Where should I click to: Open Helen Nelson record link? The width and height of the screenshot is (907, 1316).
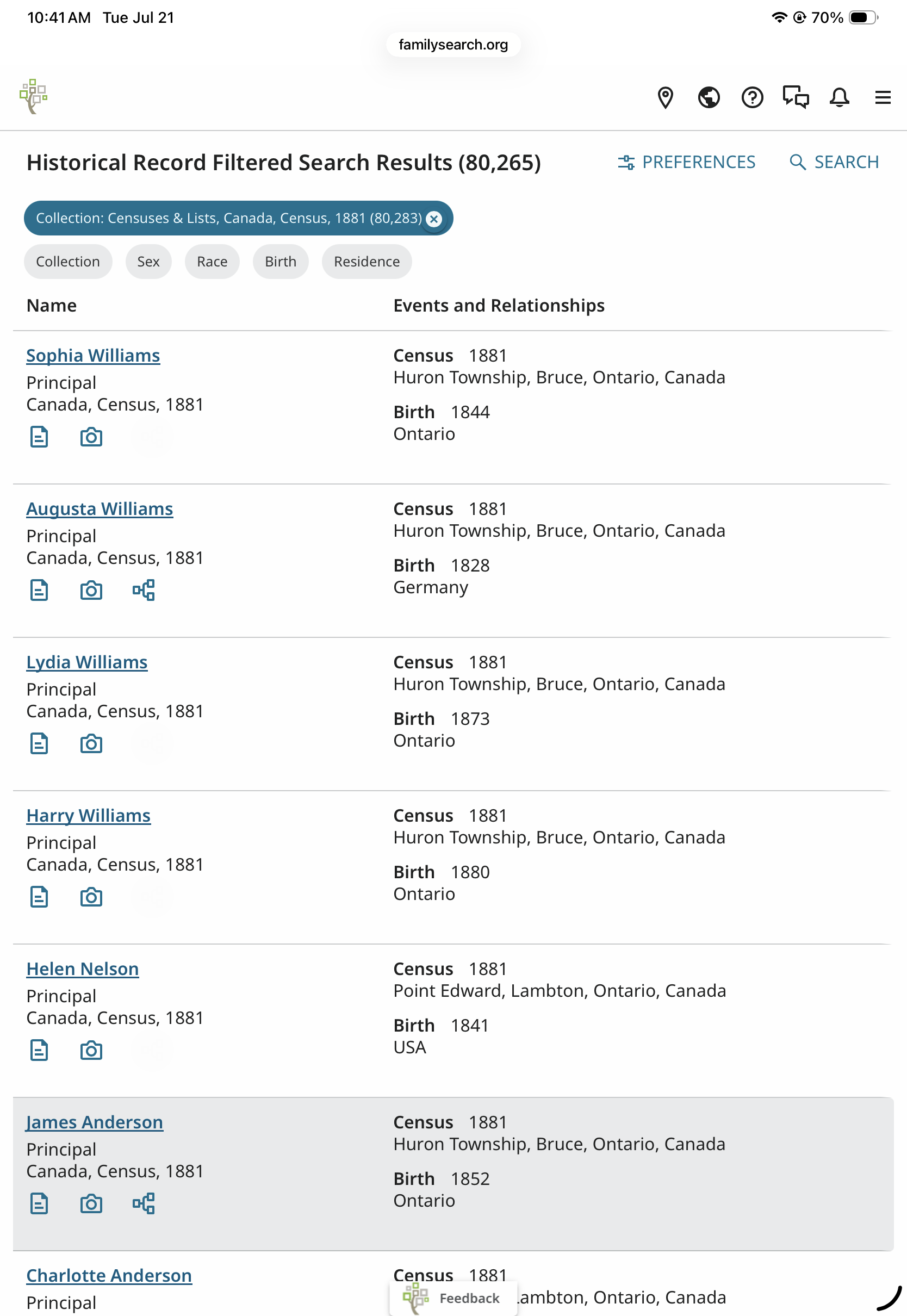83,969
